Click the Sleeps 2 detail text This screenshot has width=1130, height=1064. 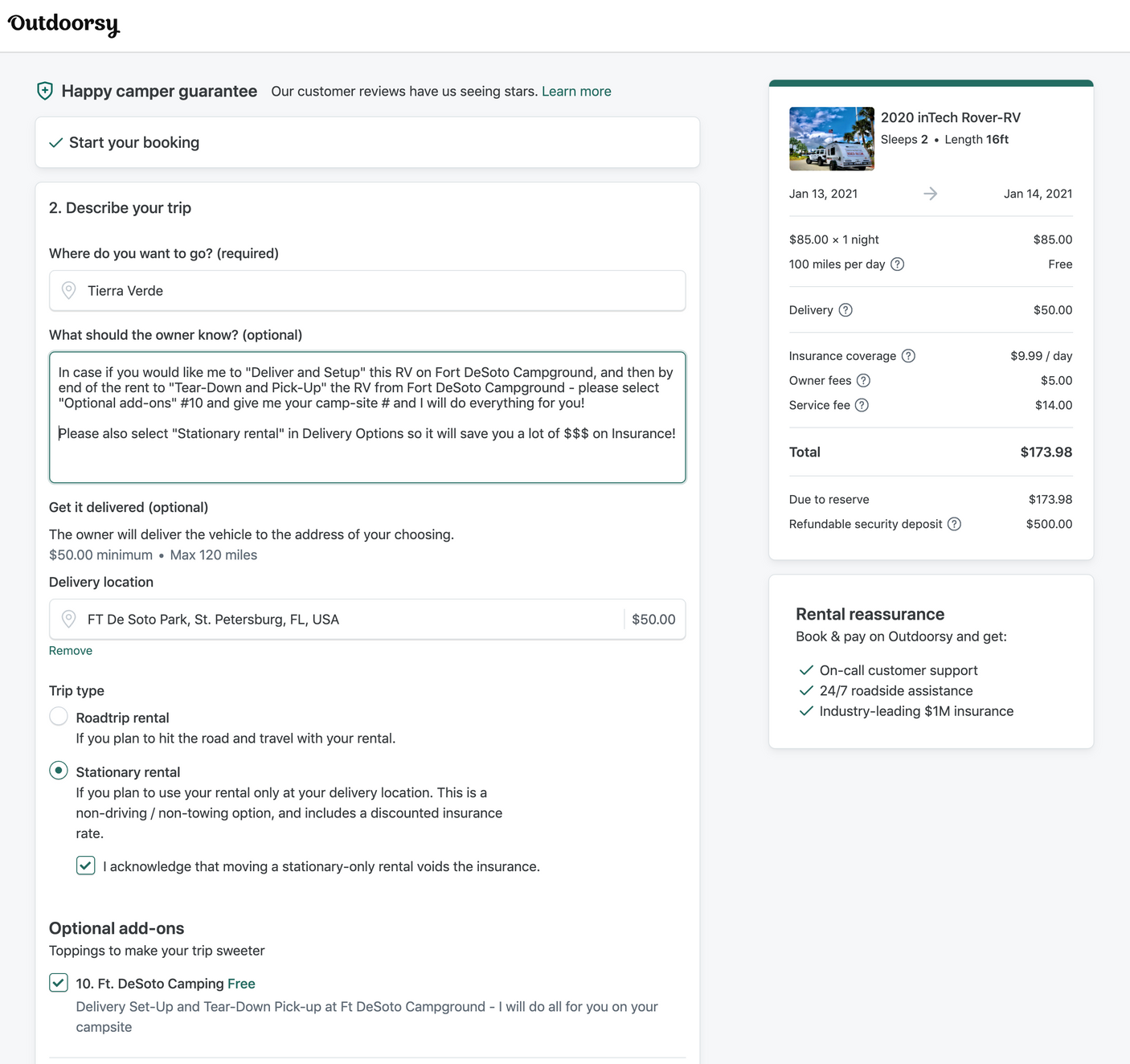(904, 140)
